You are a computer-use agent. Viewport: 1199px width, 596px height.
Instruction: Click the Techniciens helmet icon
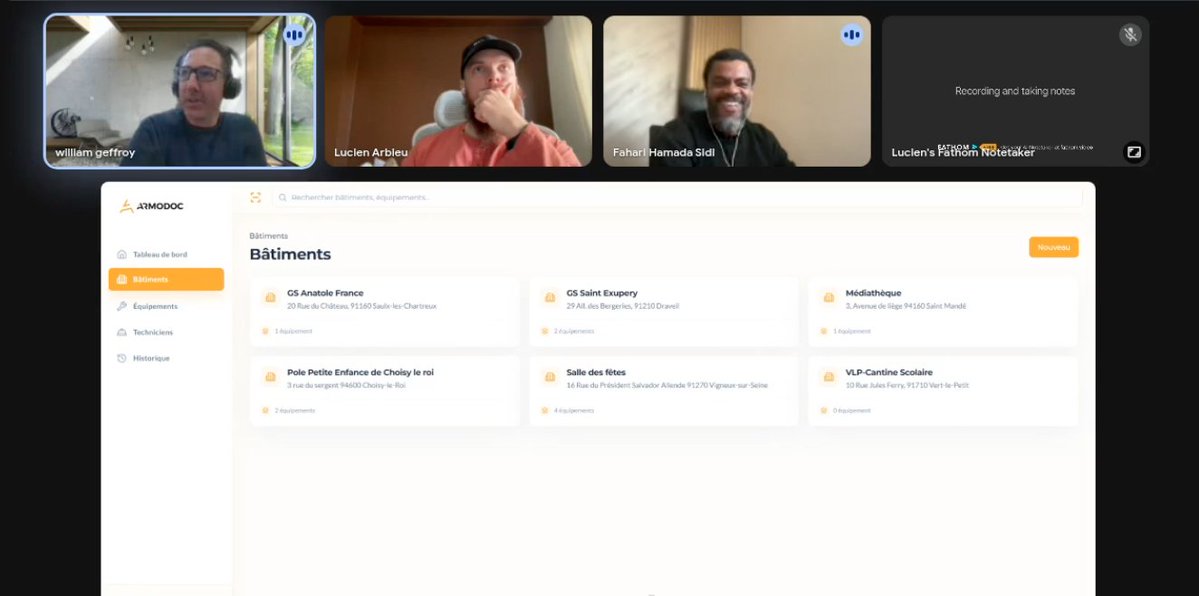pos(122,332)
